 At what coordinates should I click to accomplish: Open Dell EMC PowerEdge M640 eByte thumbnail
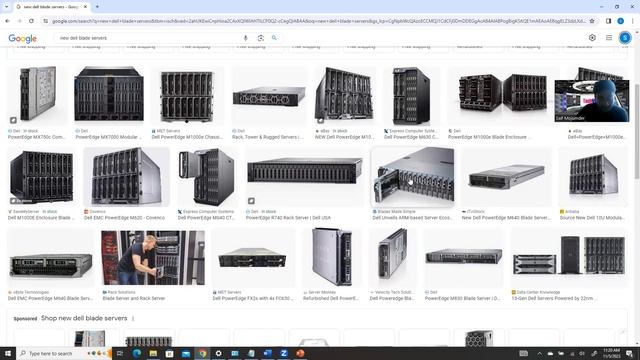pos(51,258)
